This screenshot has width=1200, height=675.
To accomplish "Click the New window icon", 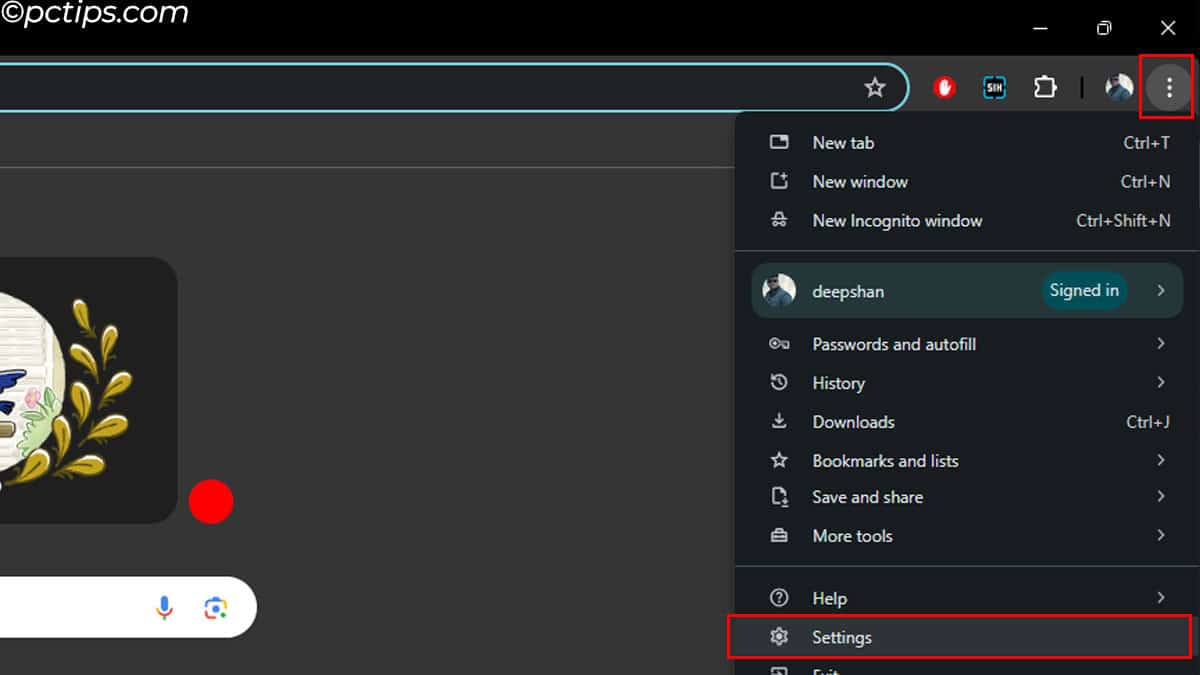I will pos(779,182).
